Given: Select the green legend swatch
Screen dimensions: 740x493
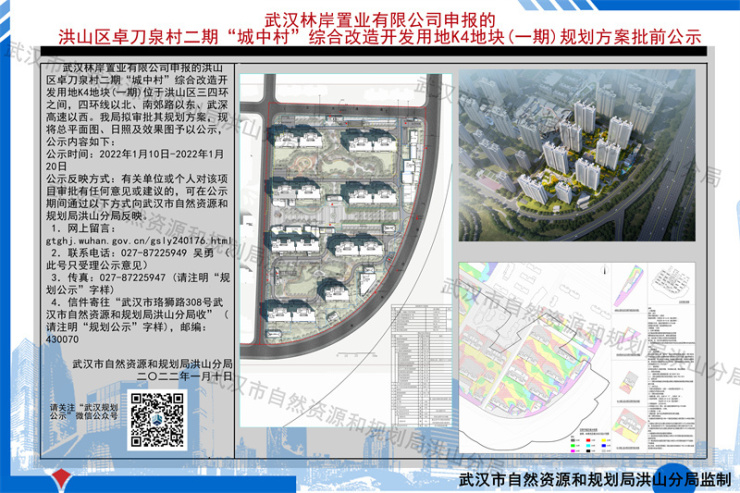Looking at the screenshot, I should 572,445.
